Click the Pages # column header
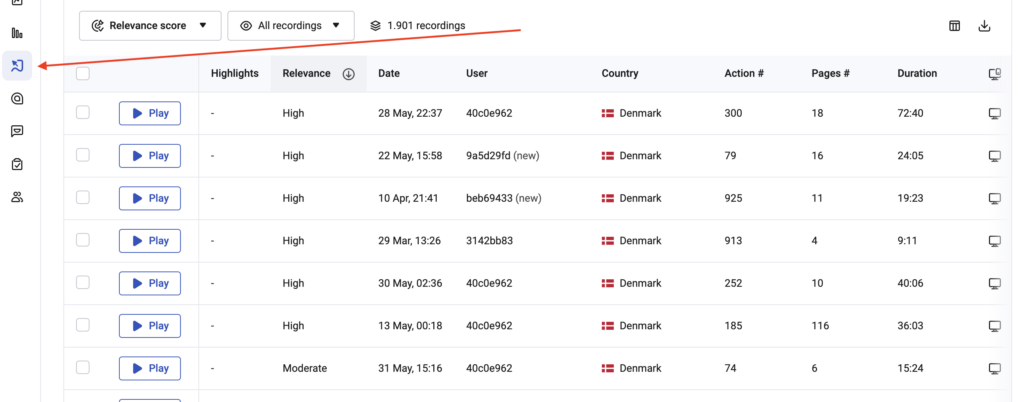This screenshot has width=1024, height=402. [x=830, y=74]
